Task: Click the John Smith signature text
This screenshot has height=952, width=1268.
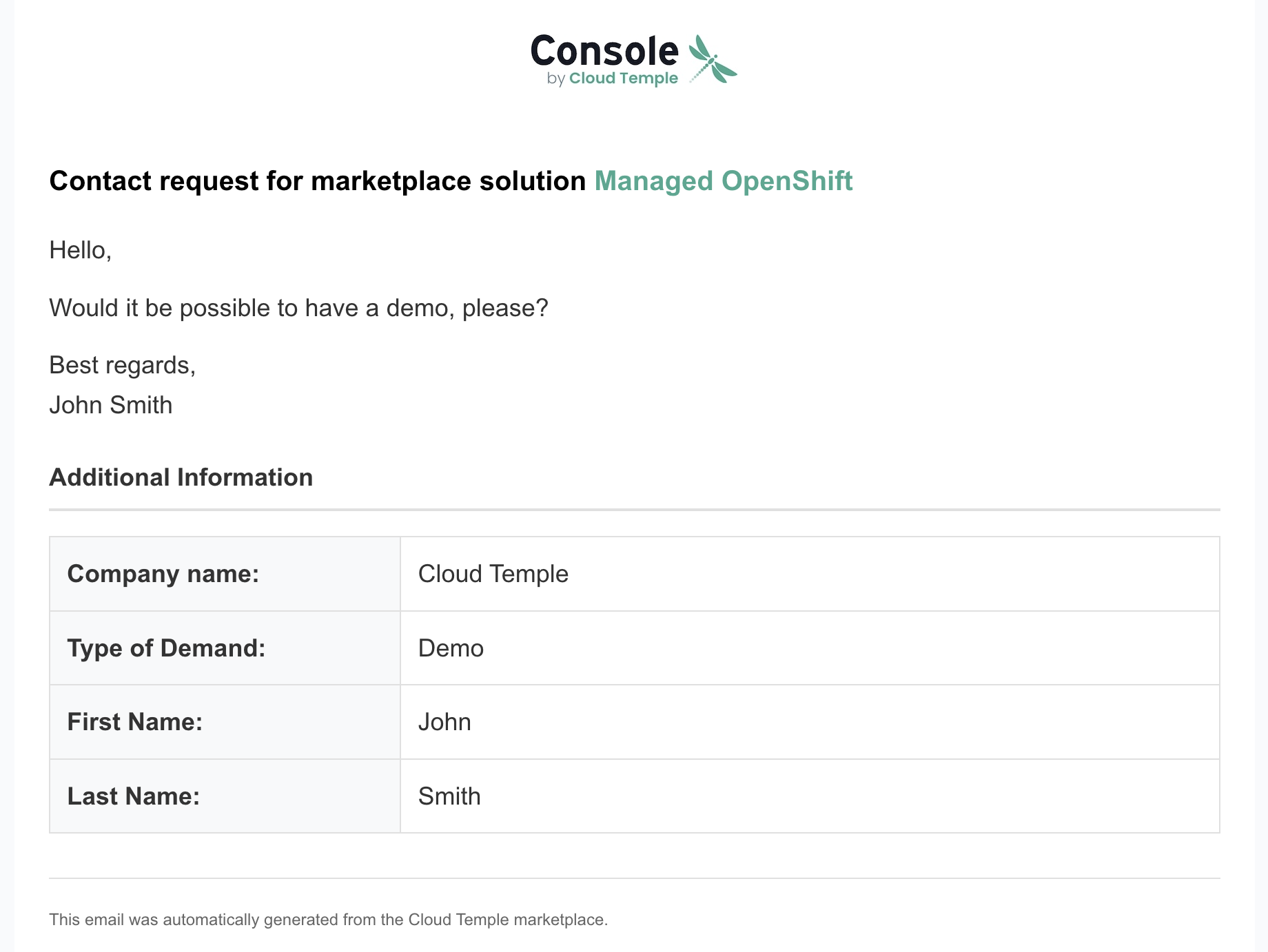Action: [111, 405]
